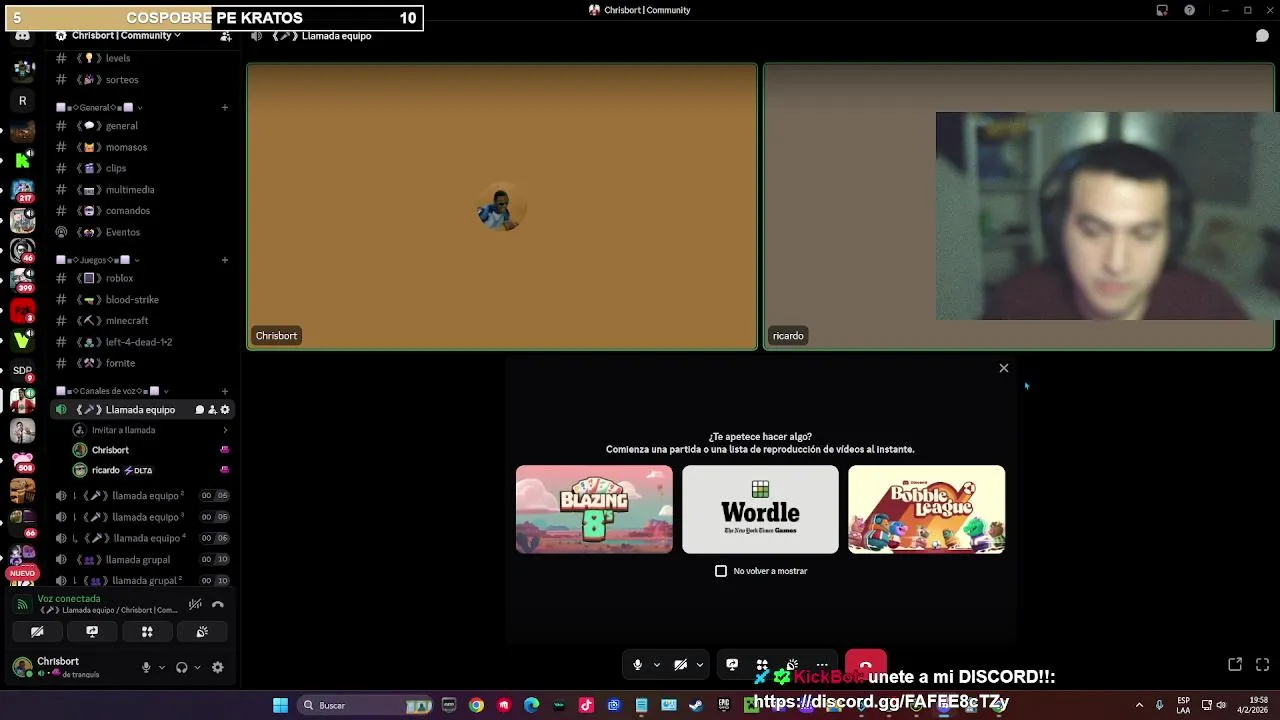Open microphone device dropdown in call bar
The width and height of the screenshot is (1280, 720).
coord(657,665)
